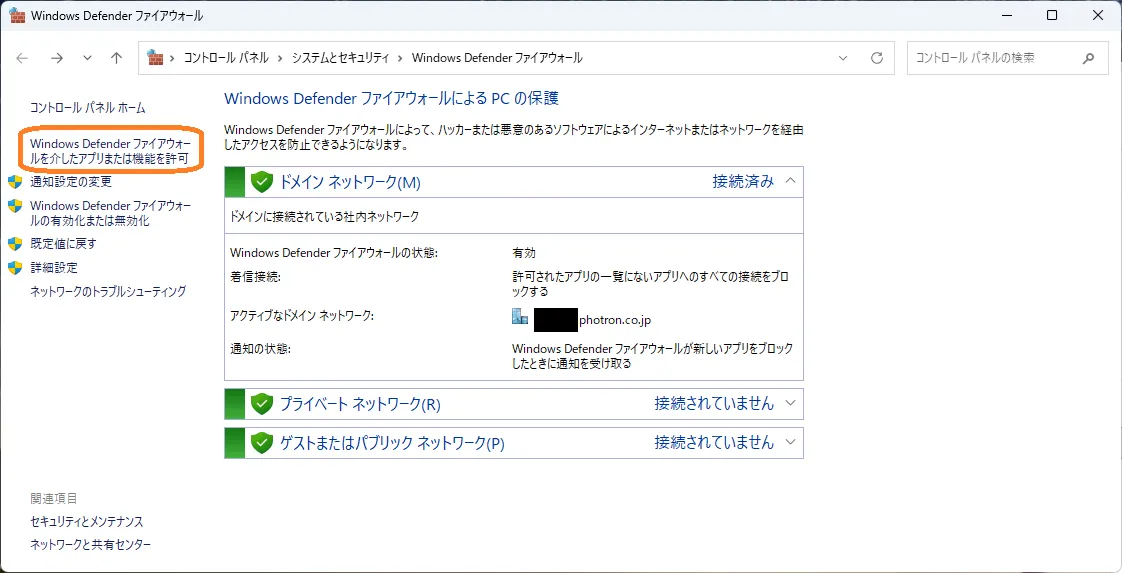The width and height of the screenshot is (1122, 573).
Task: Open 既定値に戻す link
Action: [x=63, y=244]
